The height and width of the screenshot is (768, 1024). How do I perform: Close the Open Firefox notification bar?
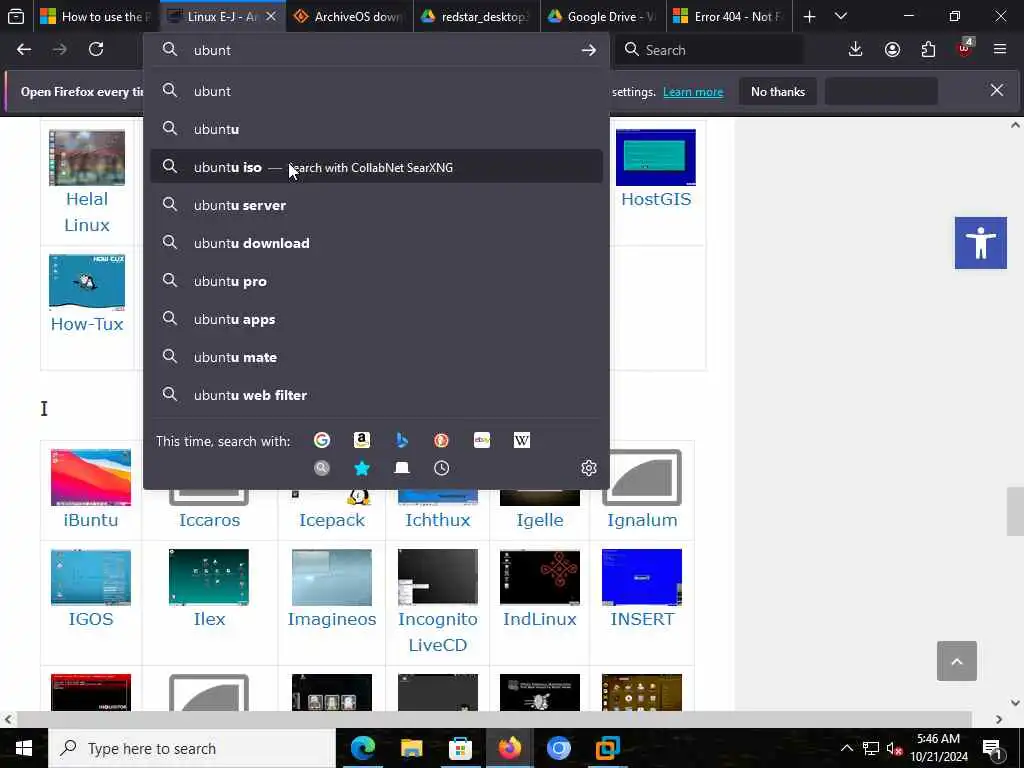click(997, 91)
